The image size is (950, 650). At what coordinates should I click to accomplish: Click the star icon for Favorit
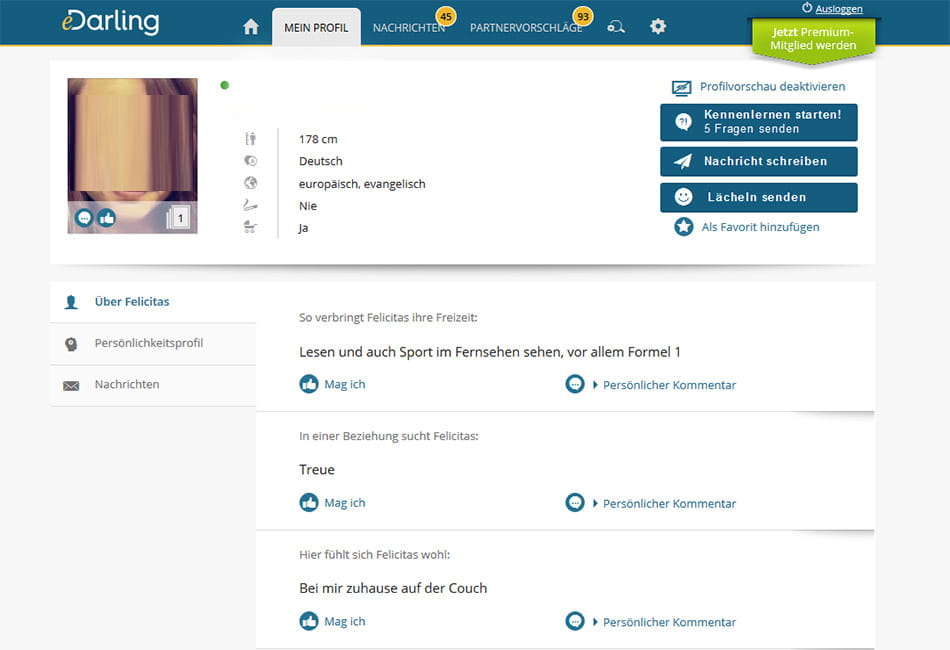pyautogui.click(x=683, y=227)
